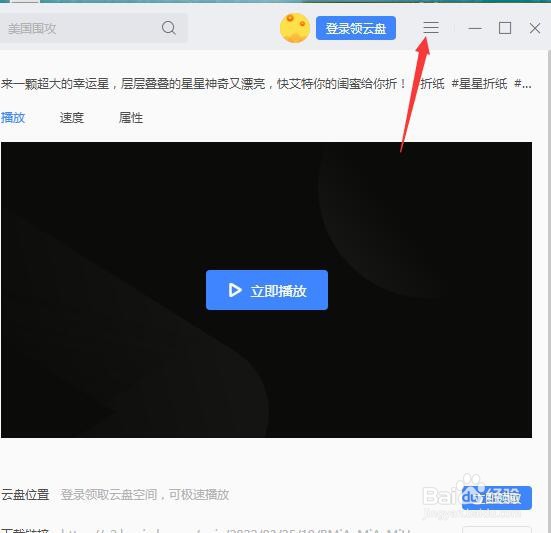
Task: Click the 登录领取云盘空间 hint text
Action: tap(144, 495)
